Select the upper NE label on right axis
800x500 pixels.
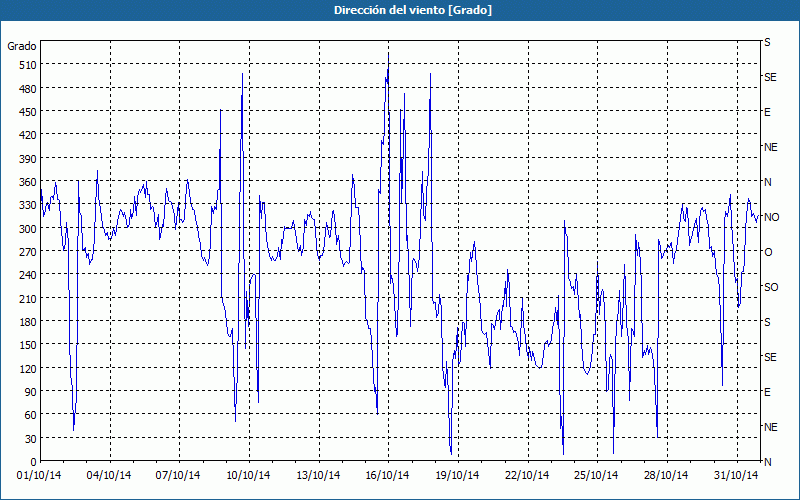[771, 147]
